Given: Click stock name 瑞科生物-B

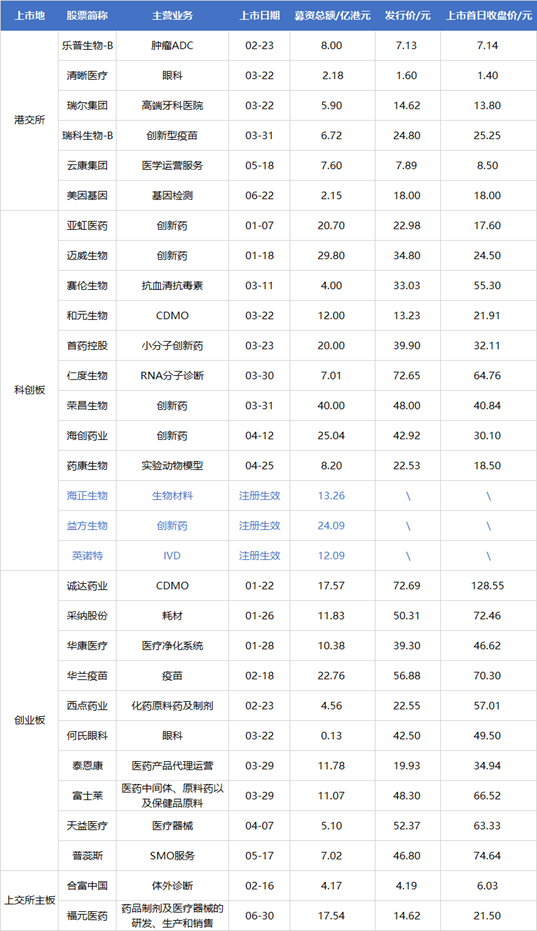Looking at the screenshot, I should pyautogui.click(x=87, y=135).
